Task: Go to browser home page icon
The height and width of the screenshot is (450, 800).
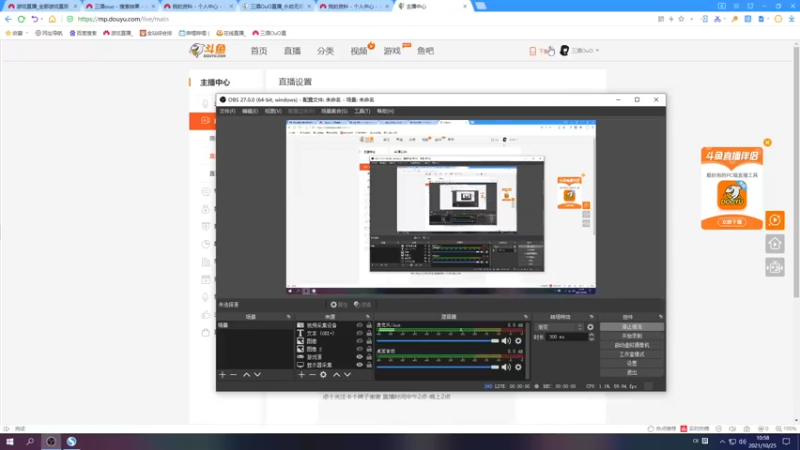Action: click(52, 19)
